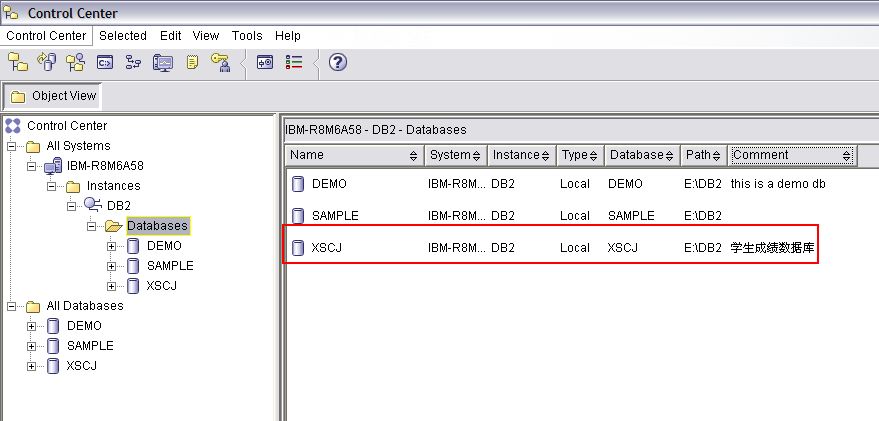Collapse the DB2 instance node
The height and width of the screenshot is (421, 879).
click(71, 206)
